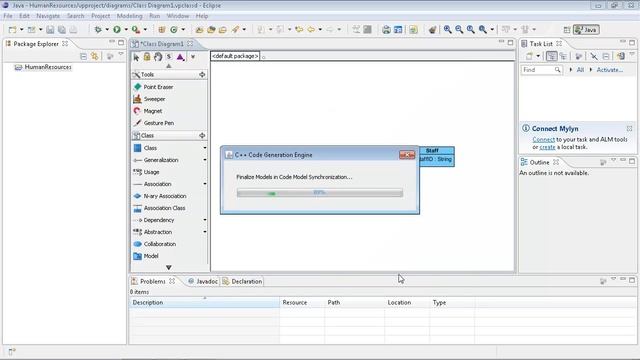
Task: Click the Run External Tools icon
Action: coord(136,29)
